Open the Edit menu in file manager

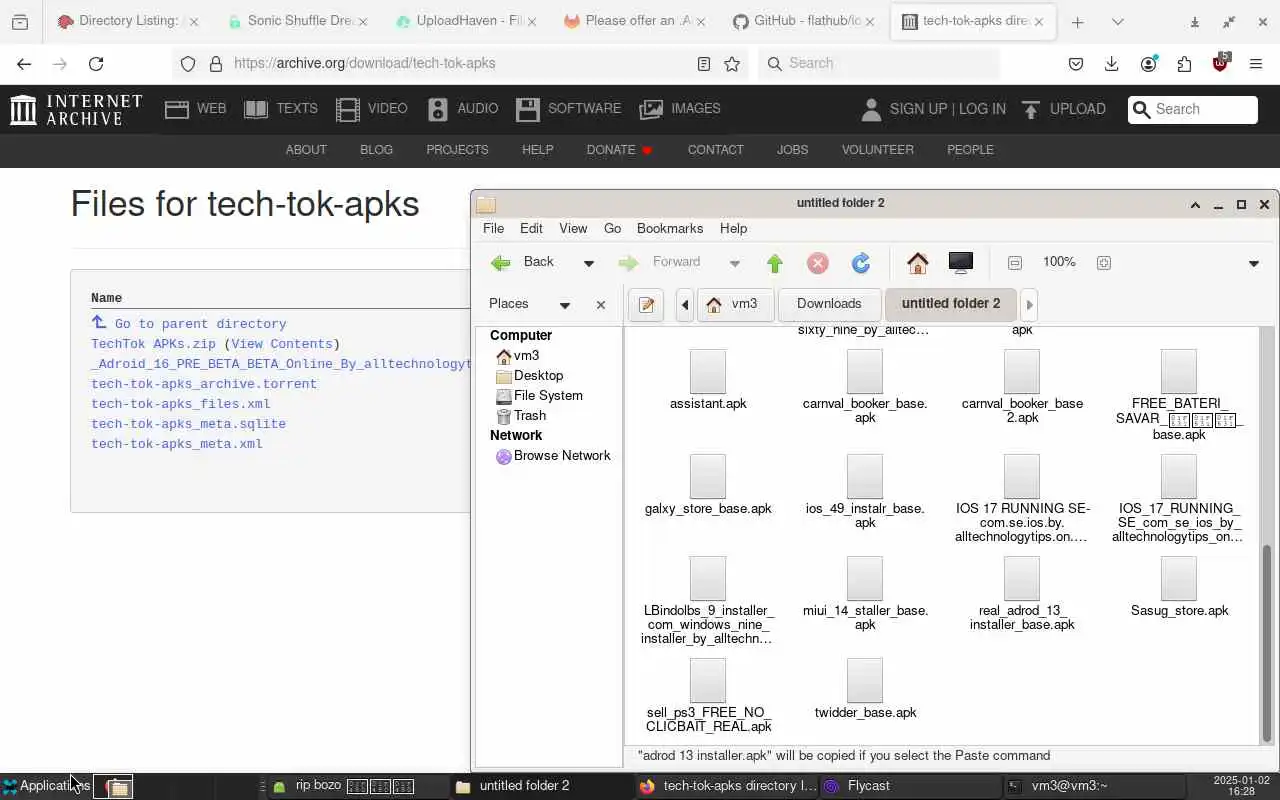click(531, 228)
